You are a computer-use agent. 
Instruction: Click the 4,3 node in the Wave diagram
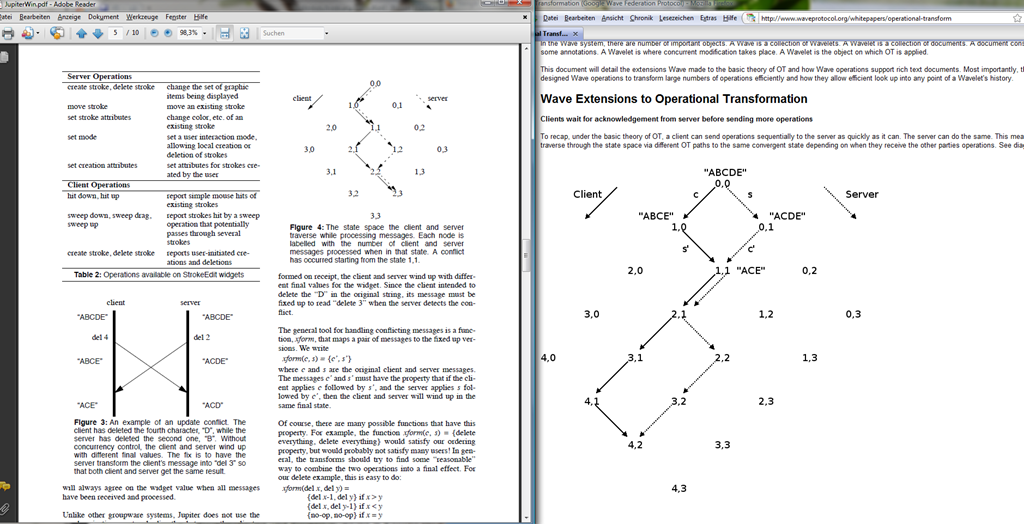(x=679, y=488)
